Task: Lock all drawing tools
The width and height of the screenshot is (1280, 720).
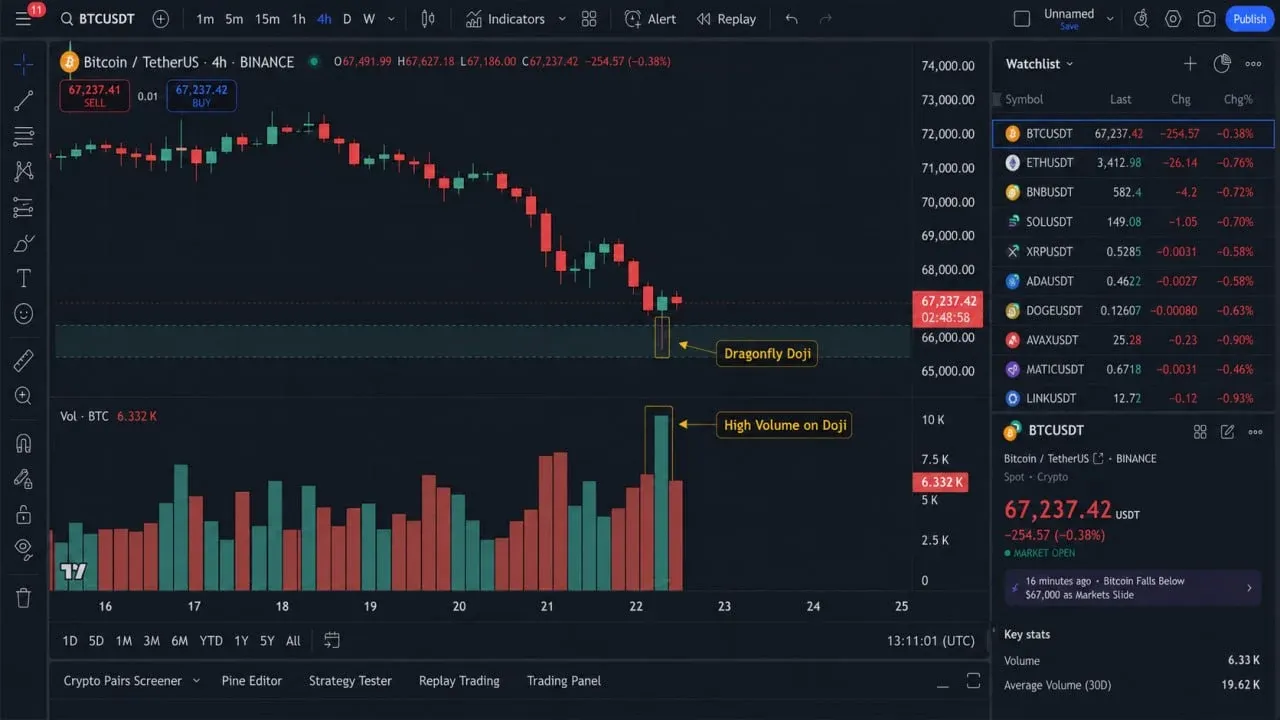Action: tap(24, 514)
